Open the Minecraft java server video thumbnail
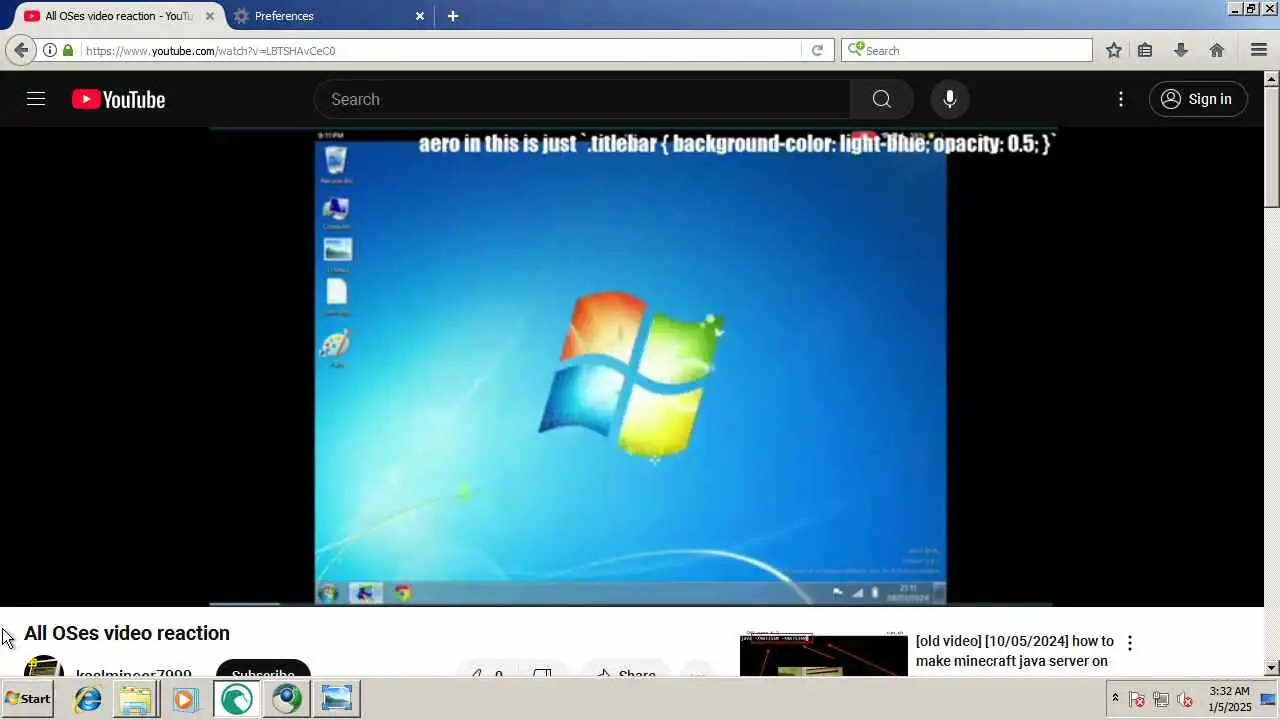The width and height of the screenshot is (1280, 720). pyautogui.click(x=824, y=654)
